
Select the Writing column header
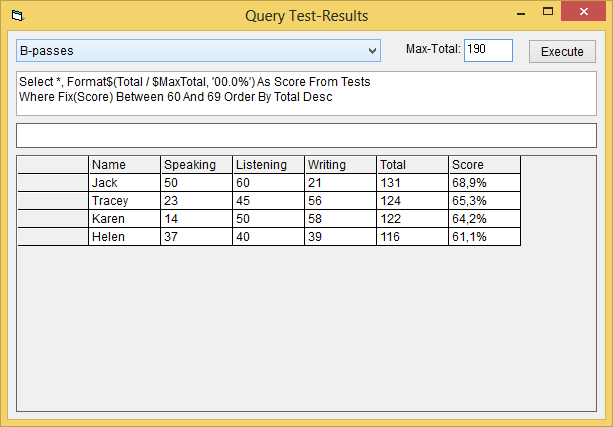point(341,165)
